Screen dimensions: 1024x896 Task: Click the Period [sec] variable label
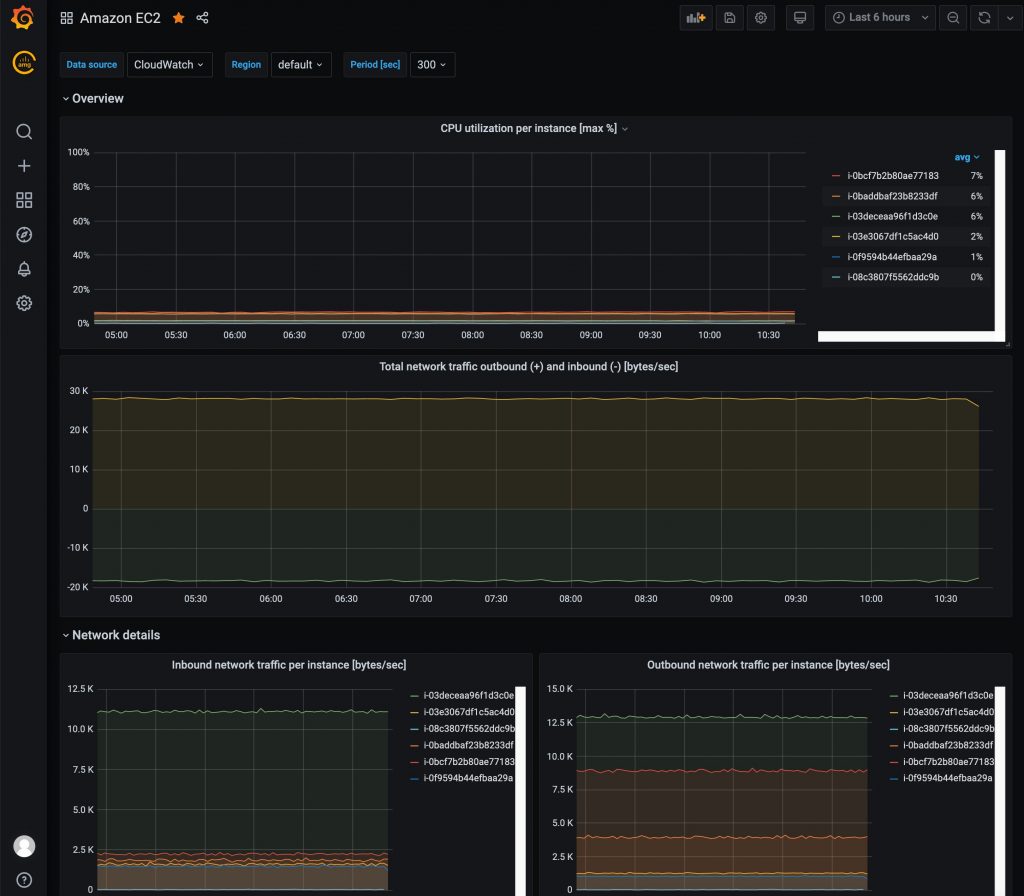(375, 65)
